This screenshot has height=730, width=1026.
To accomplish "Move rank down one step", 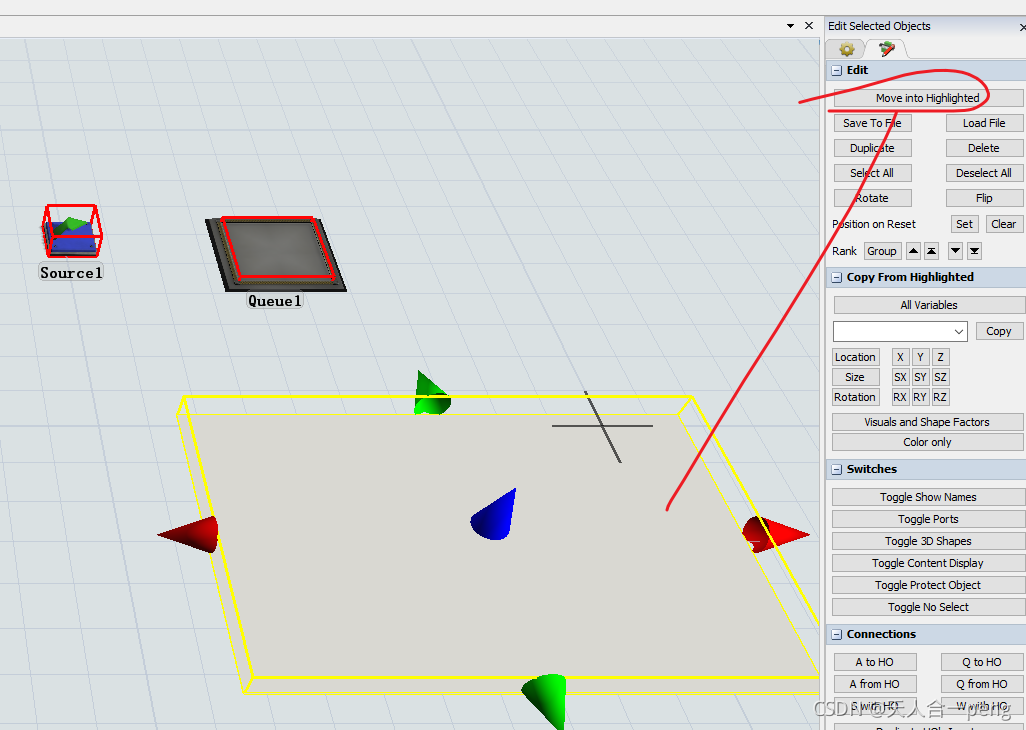I will [x=955, y=251].
